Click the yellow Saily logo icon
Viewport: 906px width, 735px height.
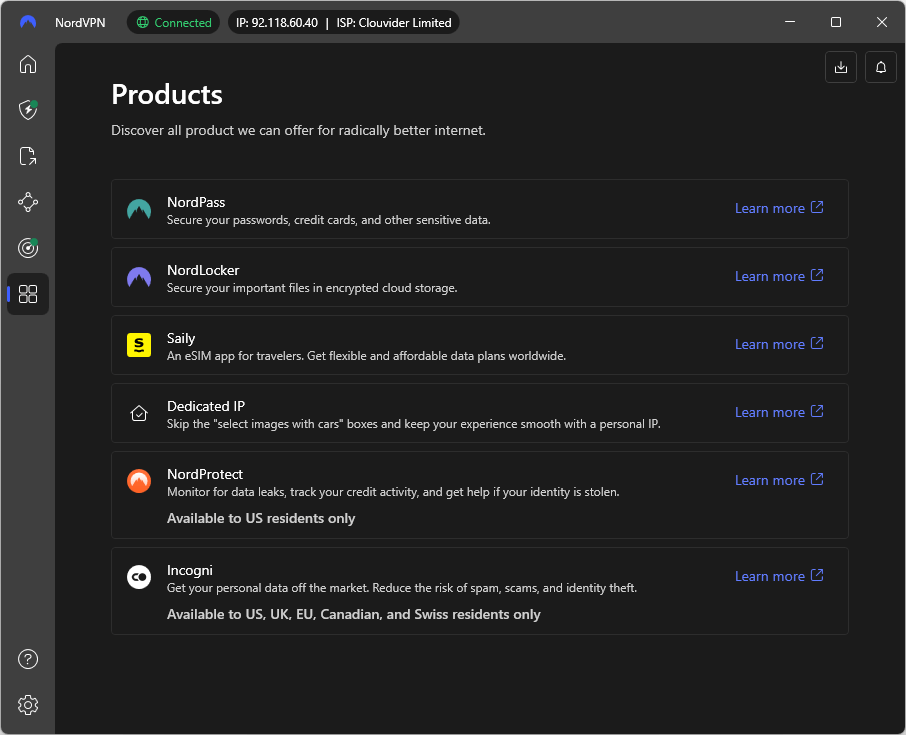[x=139, y=345]
